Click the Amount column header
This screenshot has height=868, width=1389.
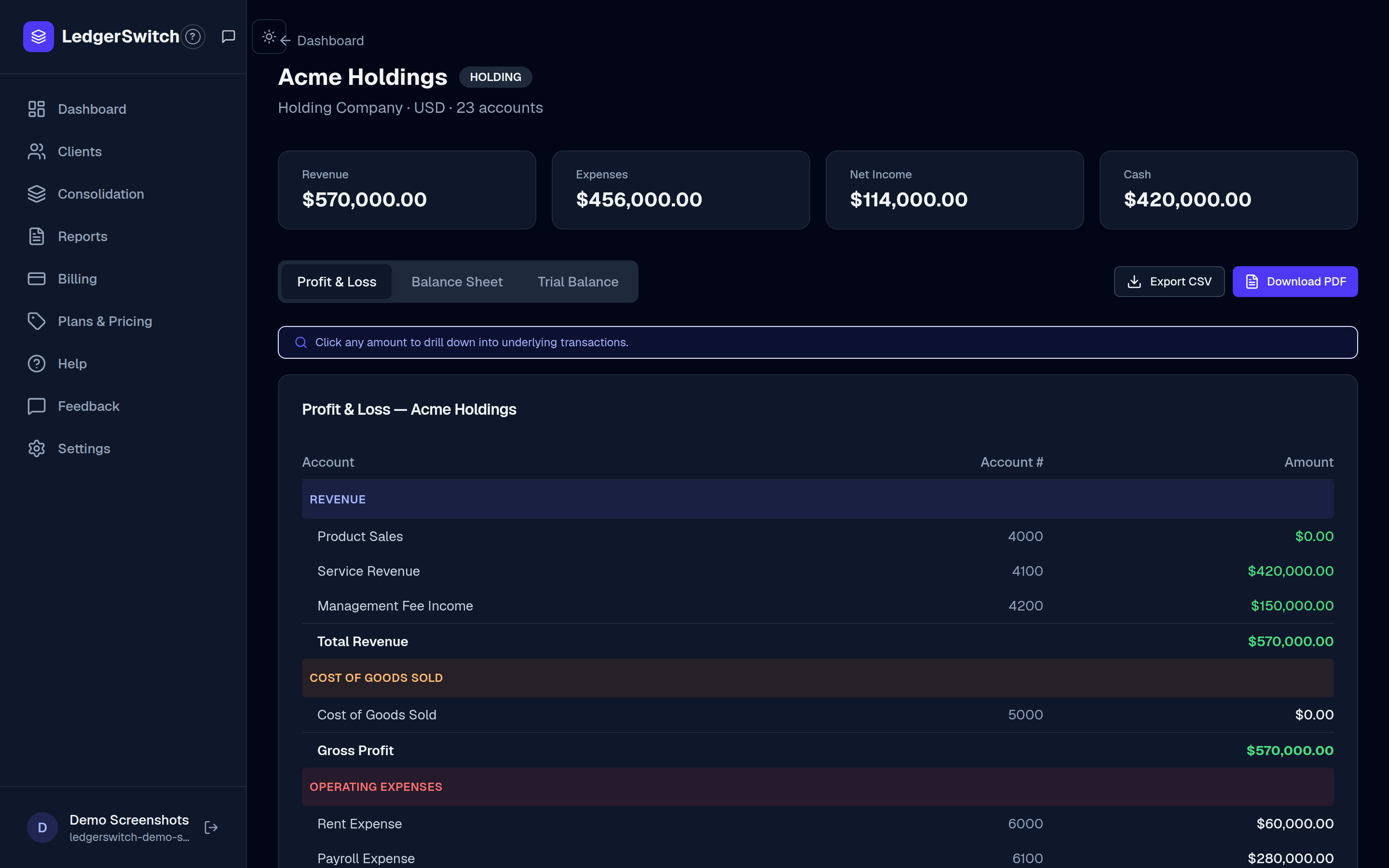(x=1308, y=462)
